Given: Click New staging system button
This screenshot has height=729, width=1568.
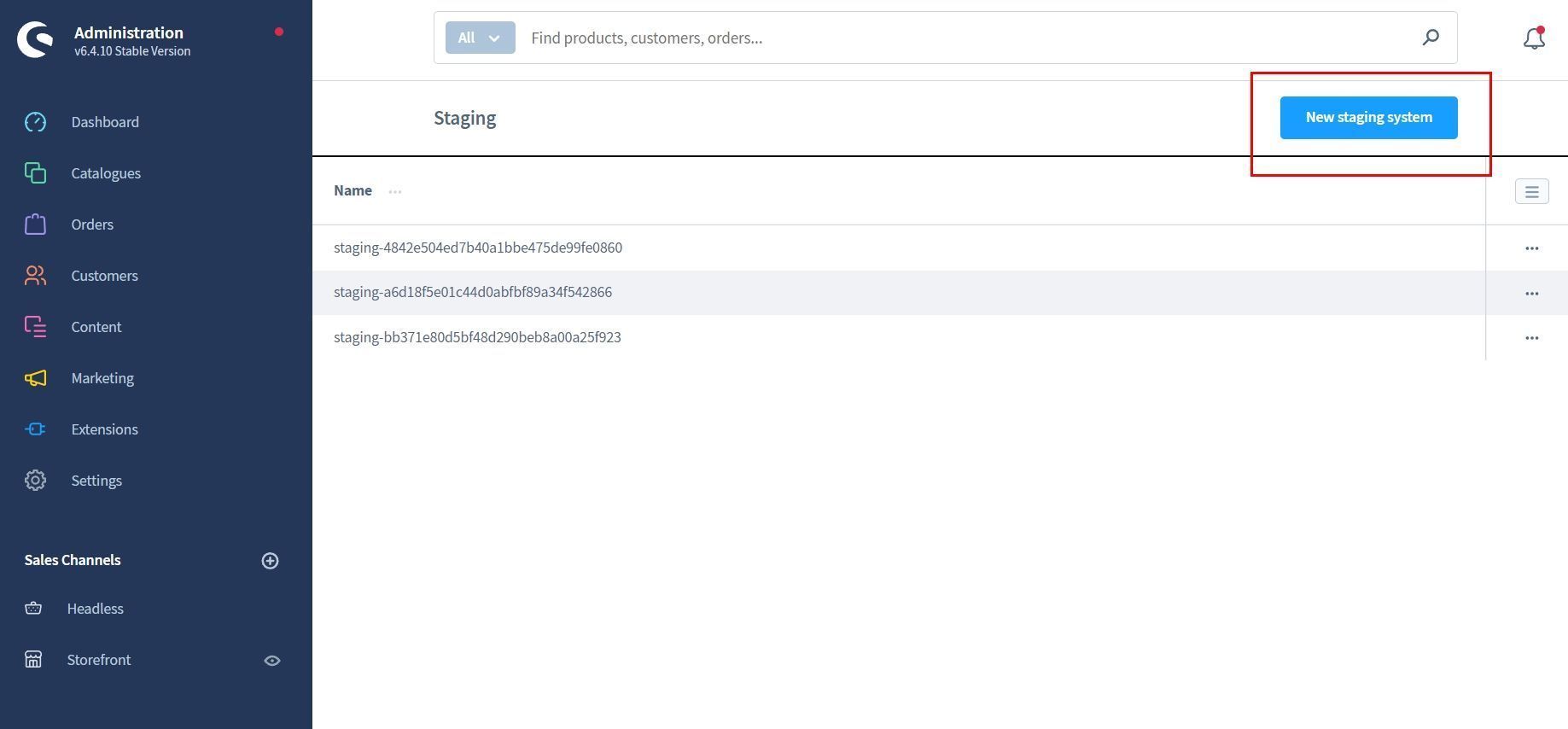Looking at the screenshot, I should tap(1368, 118).
